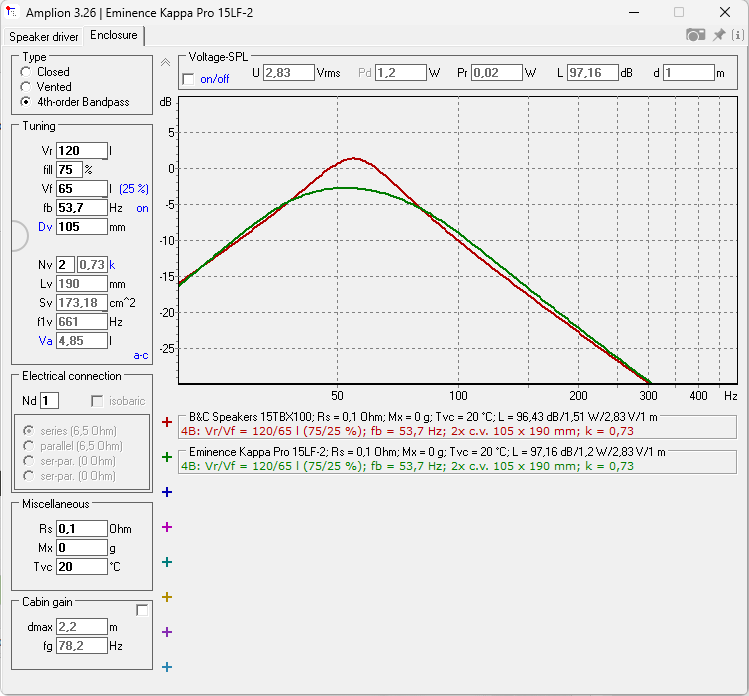Click the Tvc temperature input field
749x696 pixels.
tap(82, 567)
